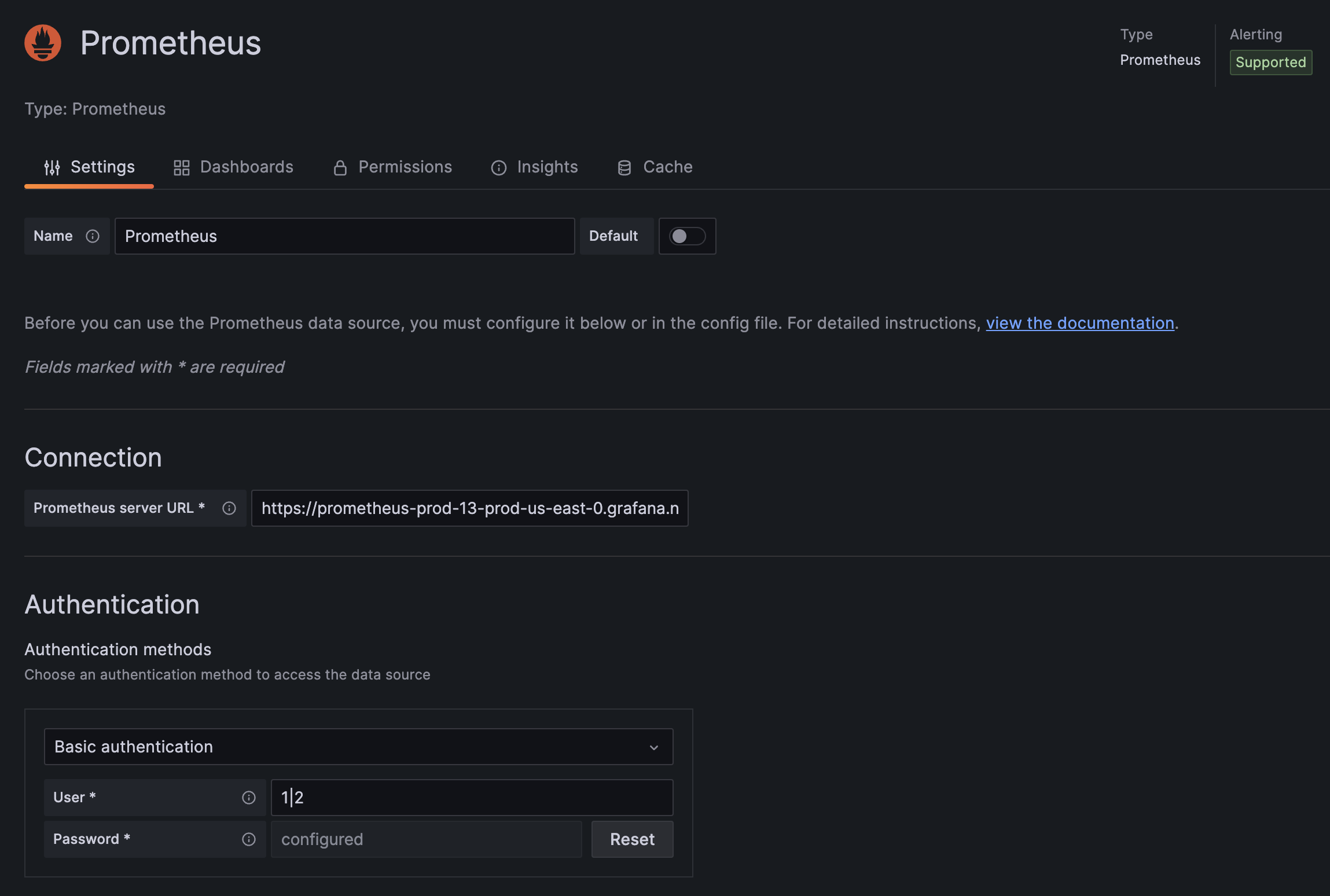Click the sliders icon beside Settings
Screen dimensions: 1330x896
[52, 167]
